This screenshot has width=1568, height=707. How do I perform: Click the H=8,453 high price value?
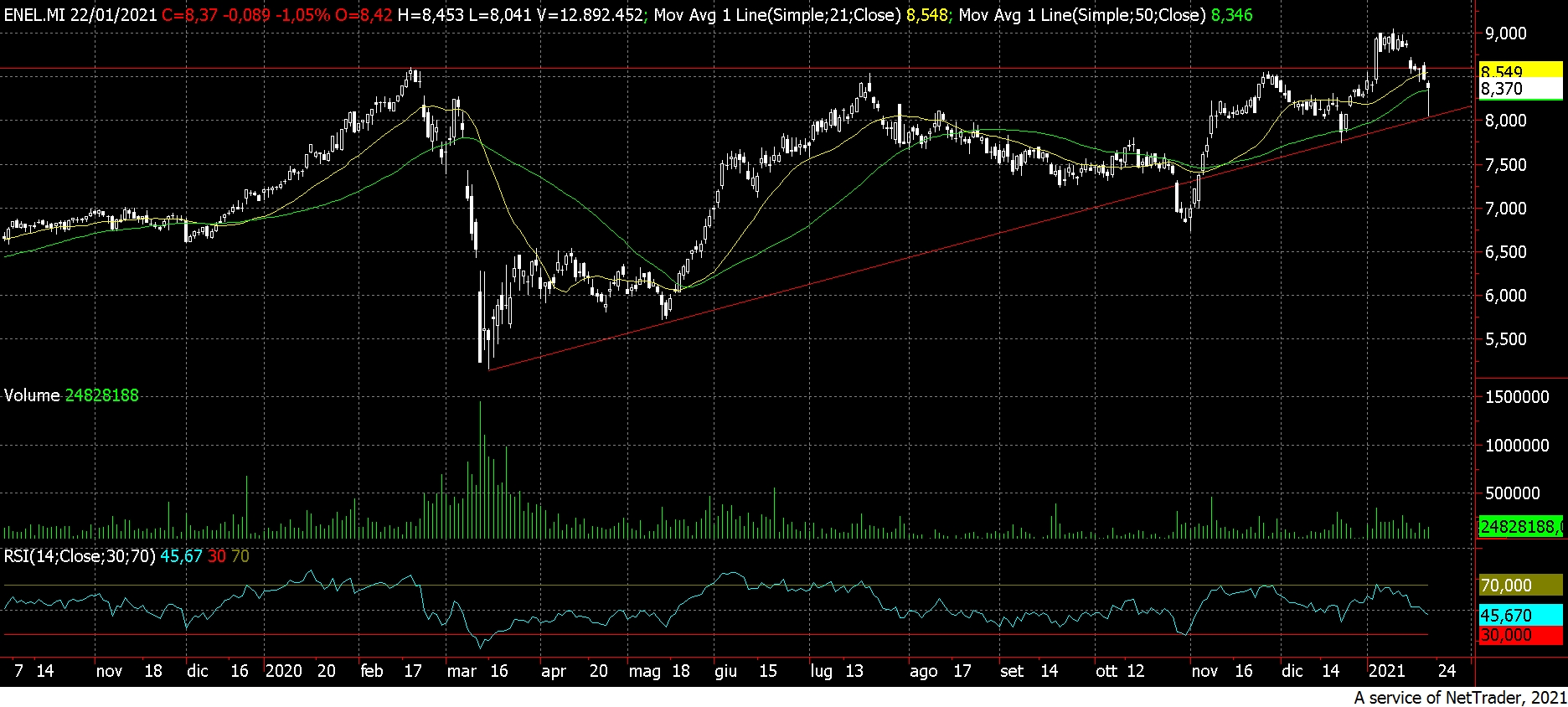430,14
